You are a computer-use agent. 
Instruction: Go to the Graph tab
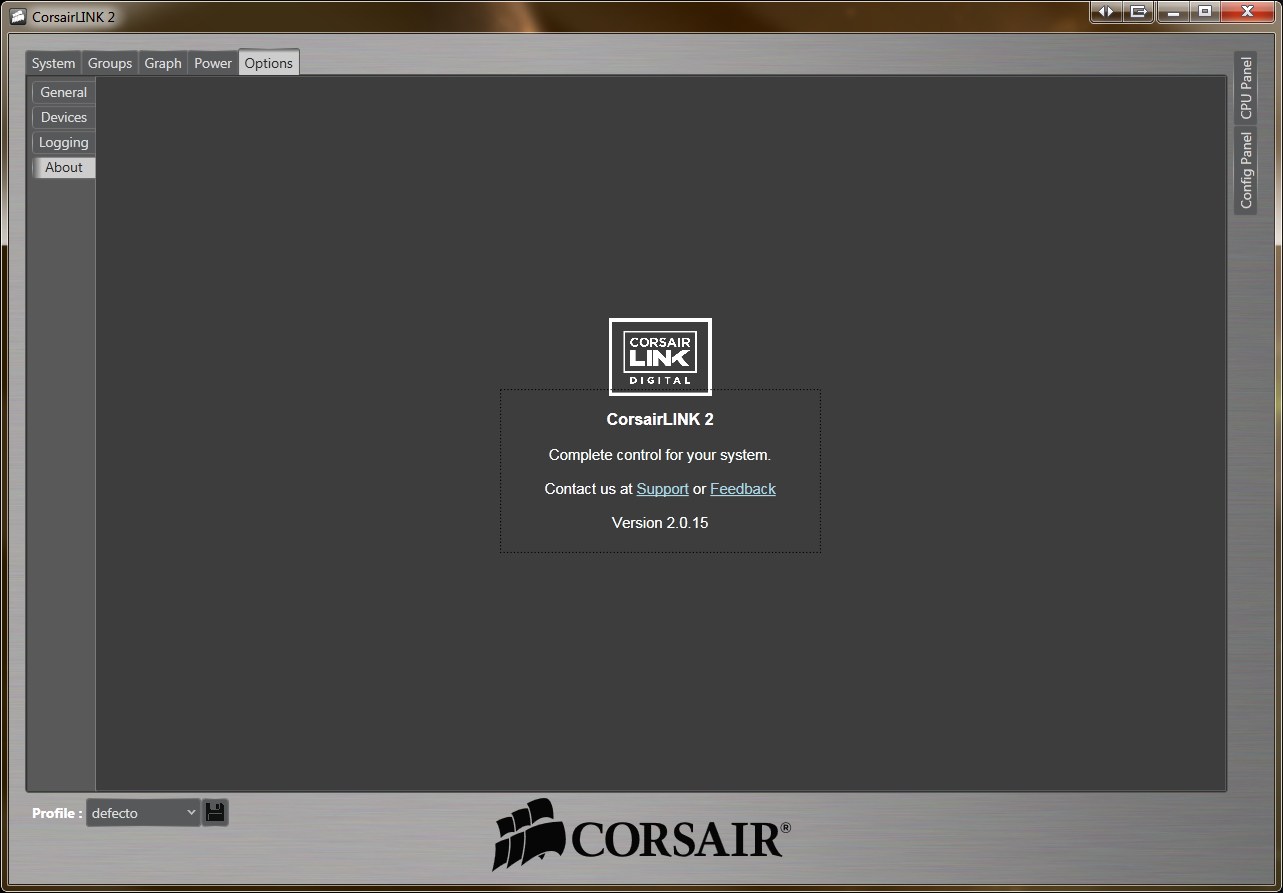coord(163,63)
